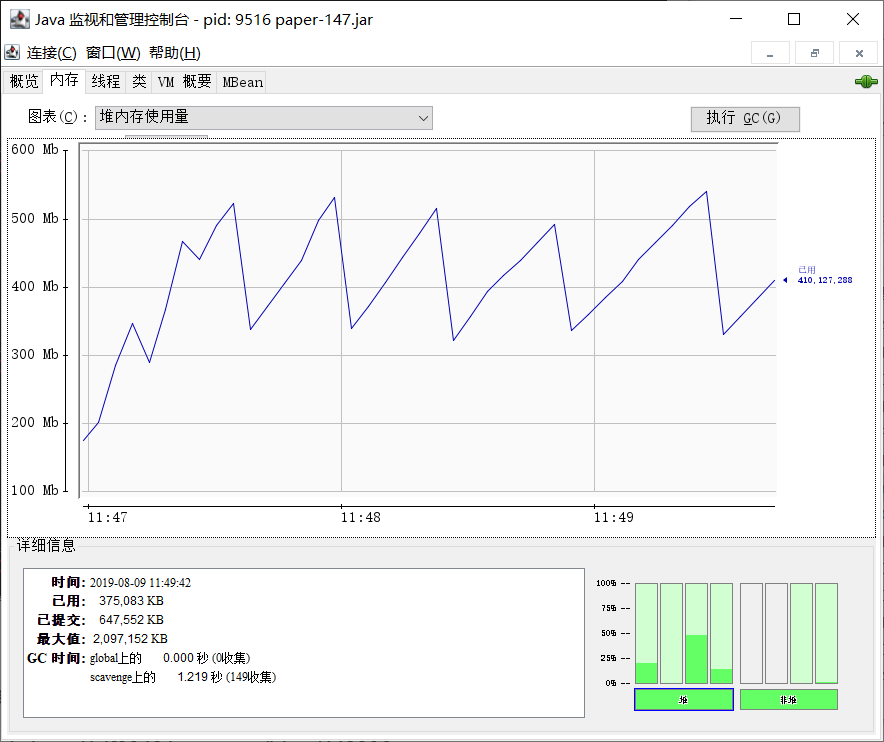
Task: Close the inner connection frame
Action: point(859,53)
